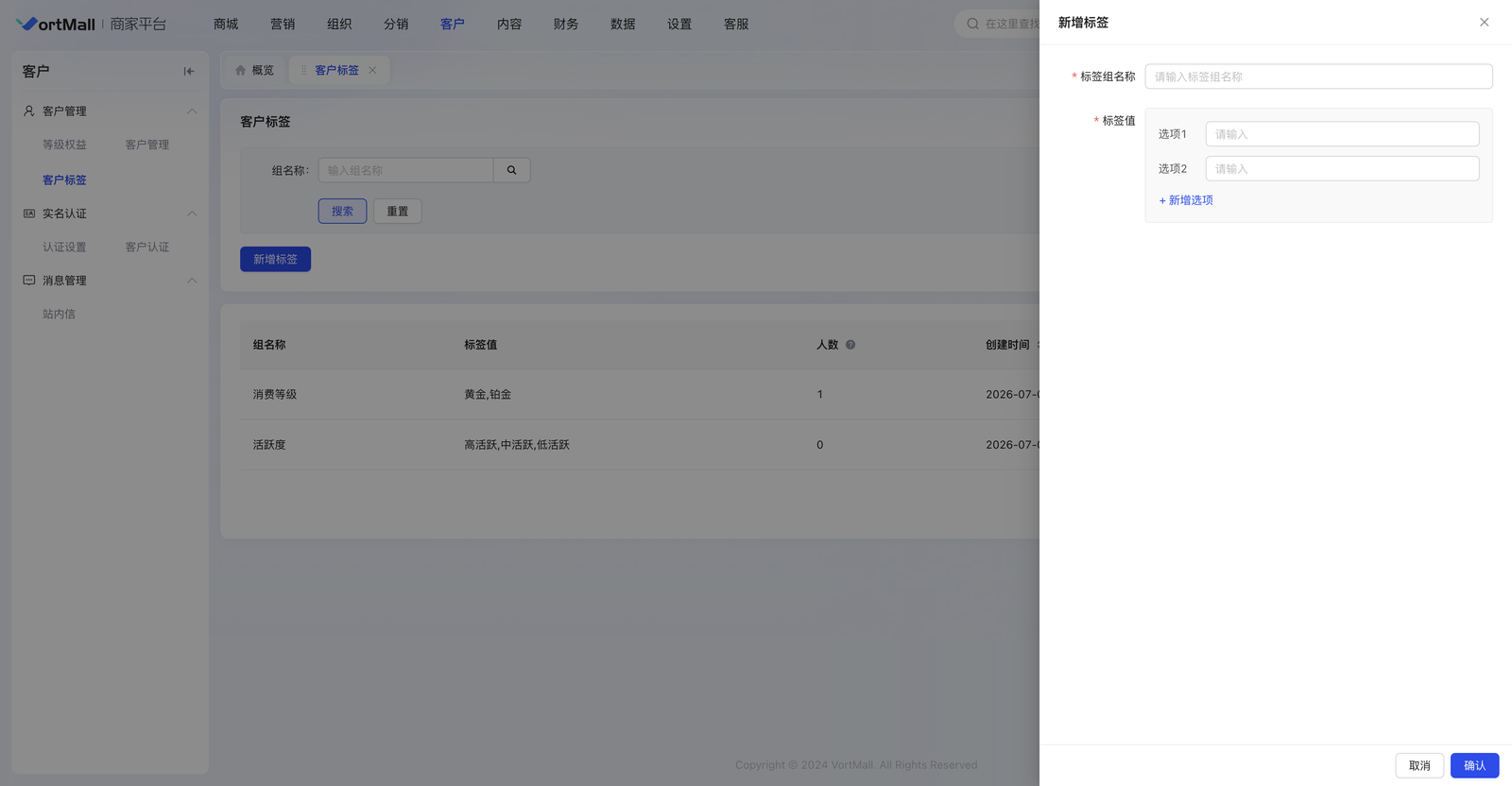
Task: Click the 客户管理 person icon in sidebar
Action: [29, 111]
